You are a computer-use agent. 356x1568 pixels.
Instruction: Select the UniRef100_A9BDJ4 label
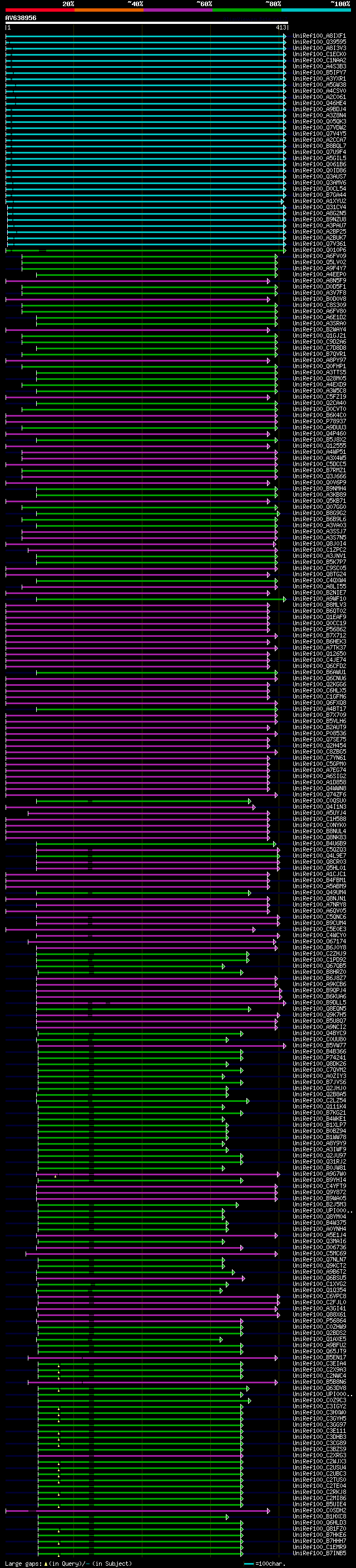pyautogui.click(x=319, y=109)
